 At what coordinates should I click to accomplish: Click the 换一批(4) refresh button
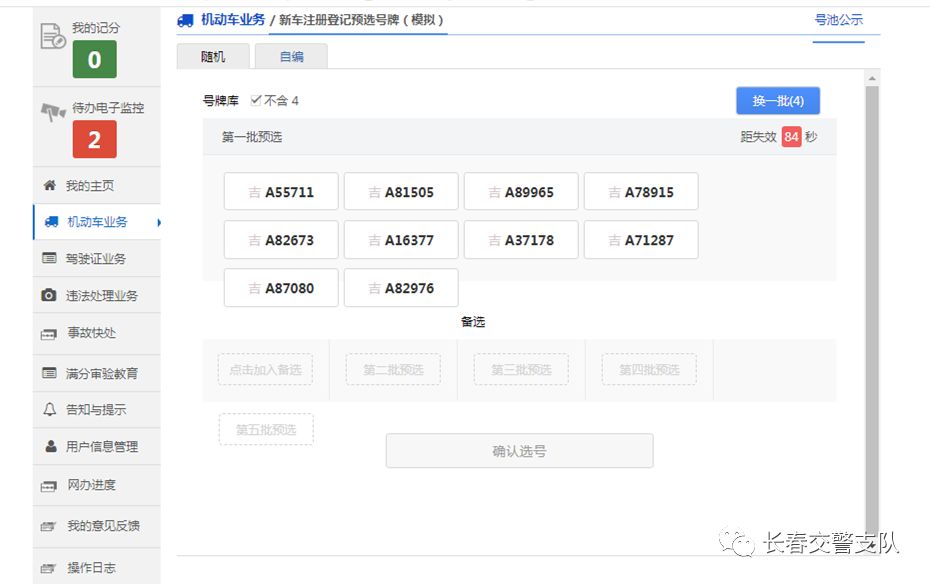777,100
